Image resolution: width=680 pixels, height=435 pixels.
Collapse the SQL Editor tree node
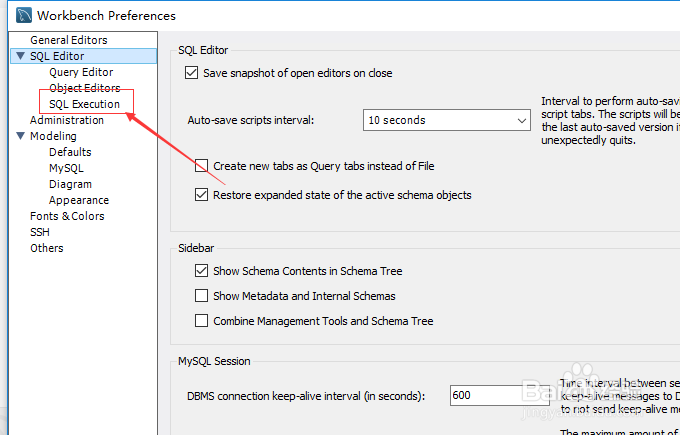pos(20,56)
